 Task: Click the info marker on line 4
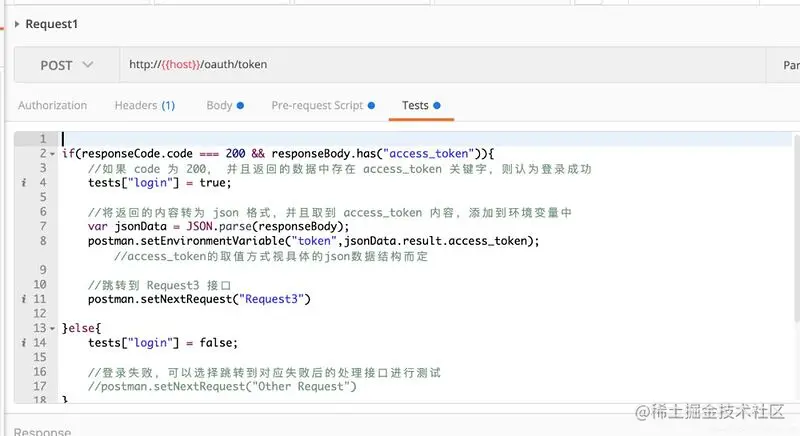click(x=23, y=183)
